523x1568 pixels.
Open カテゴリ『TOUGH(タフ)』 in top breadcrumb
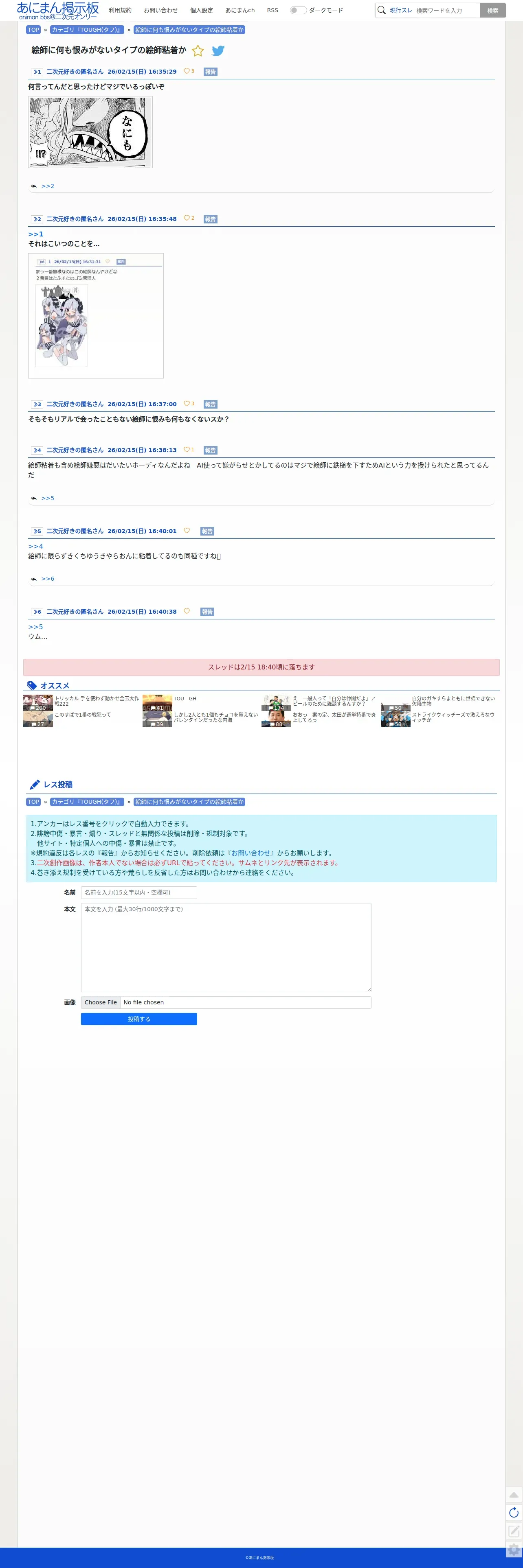click(x=87, y=30)
